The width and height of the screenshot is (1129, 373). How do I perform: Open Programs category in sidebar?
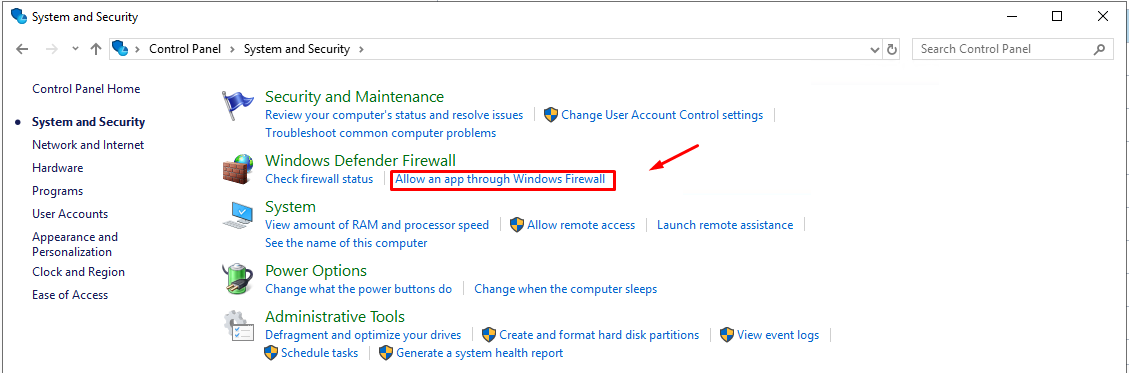58,191
